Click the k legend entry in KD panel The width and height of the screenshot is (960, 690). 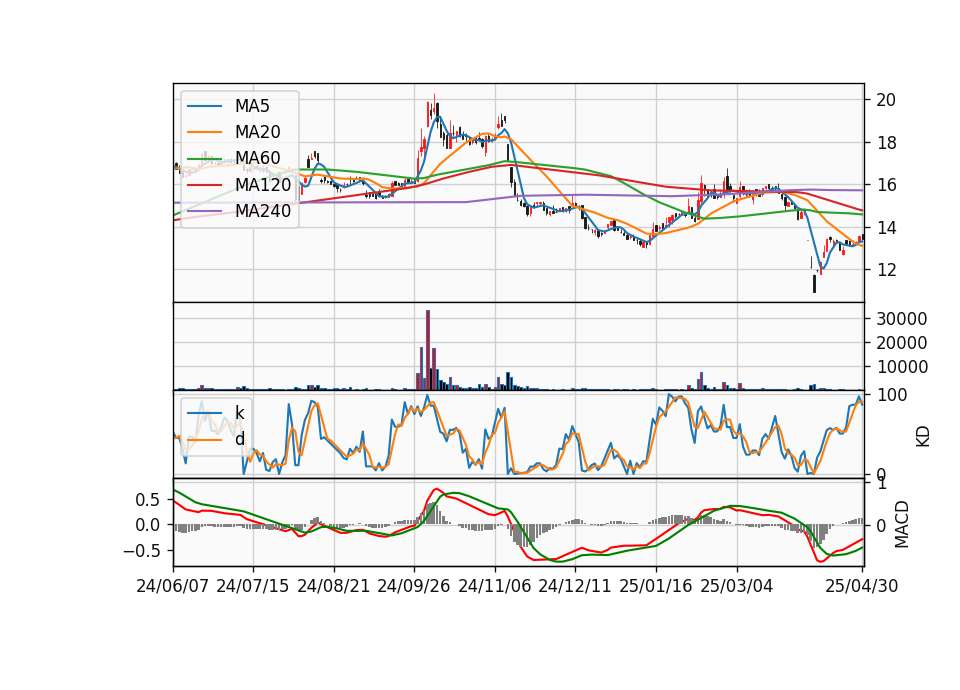[x=239, y=413]
